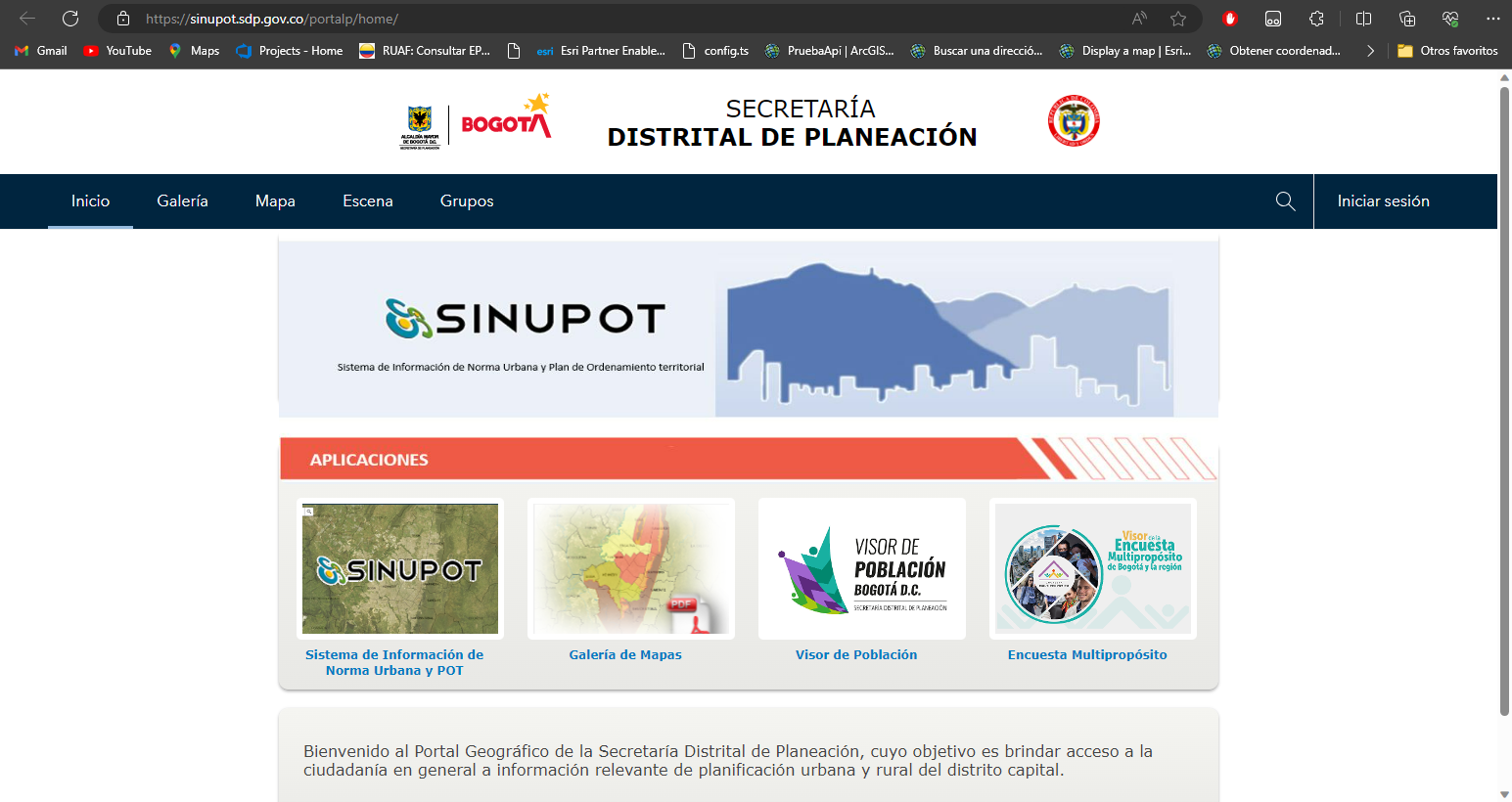
Task: Open browser essentials heart icon
Action: 1450,19
